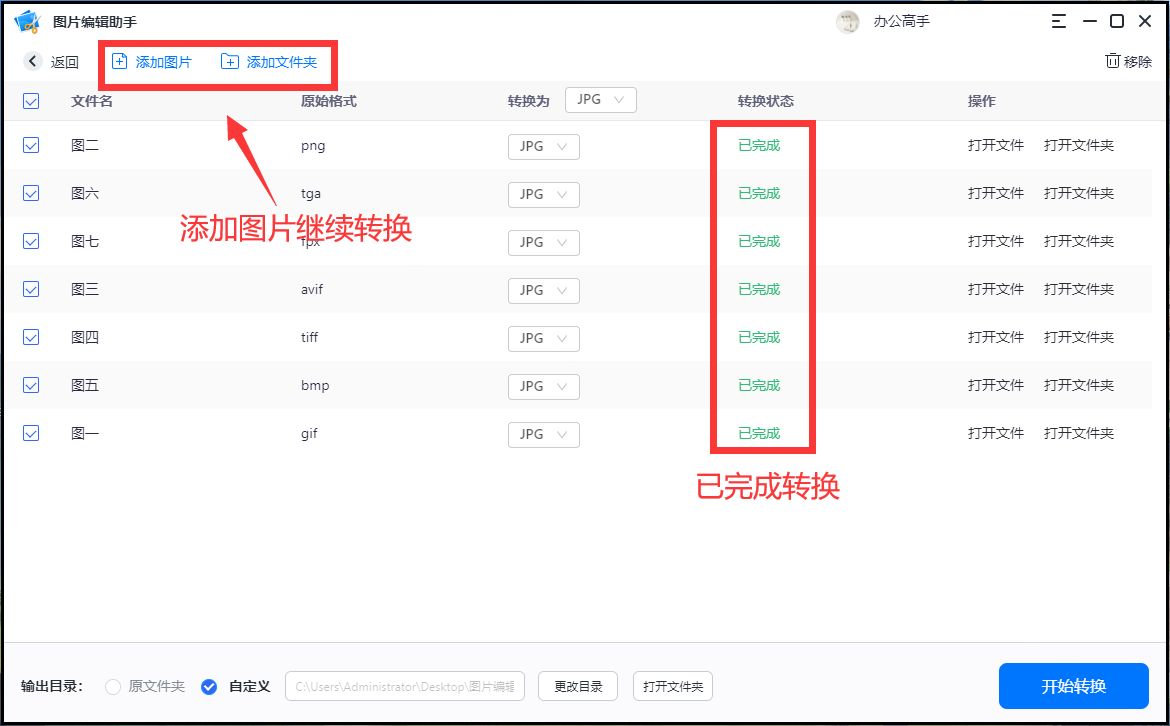The width and height of the screenshot is (1170, 726).
Task: Open the format dropdown for 图五
Action: click(x=543, y=386)
